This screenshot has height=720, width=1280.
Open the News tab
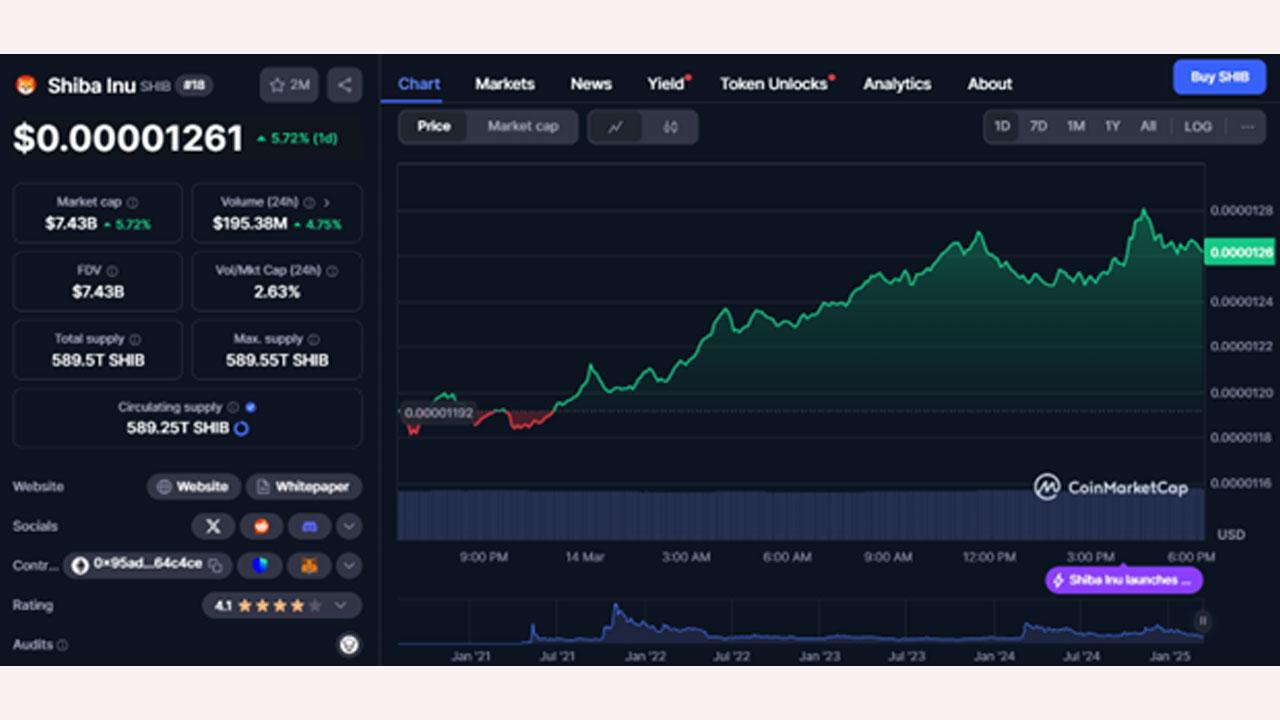[591, 84]
